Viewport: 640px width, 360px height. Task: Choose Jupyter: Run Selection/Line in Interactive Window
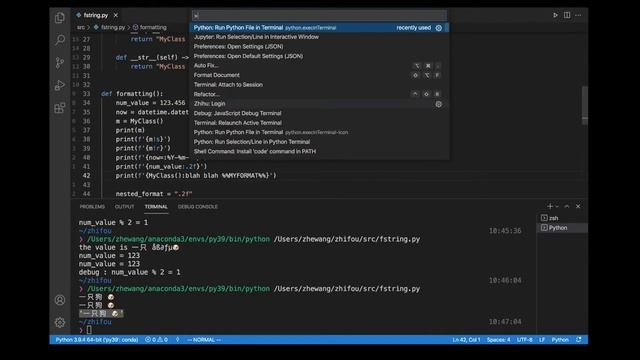[x=319, y=37]
